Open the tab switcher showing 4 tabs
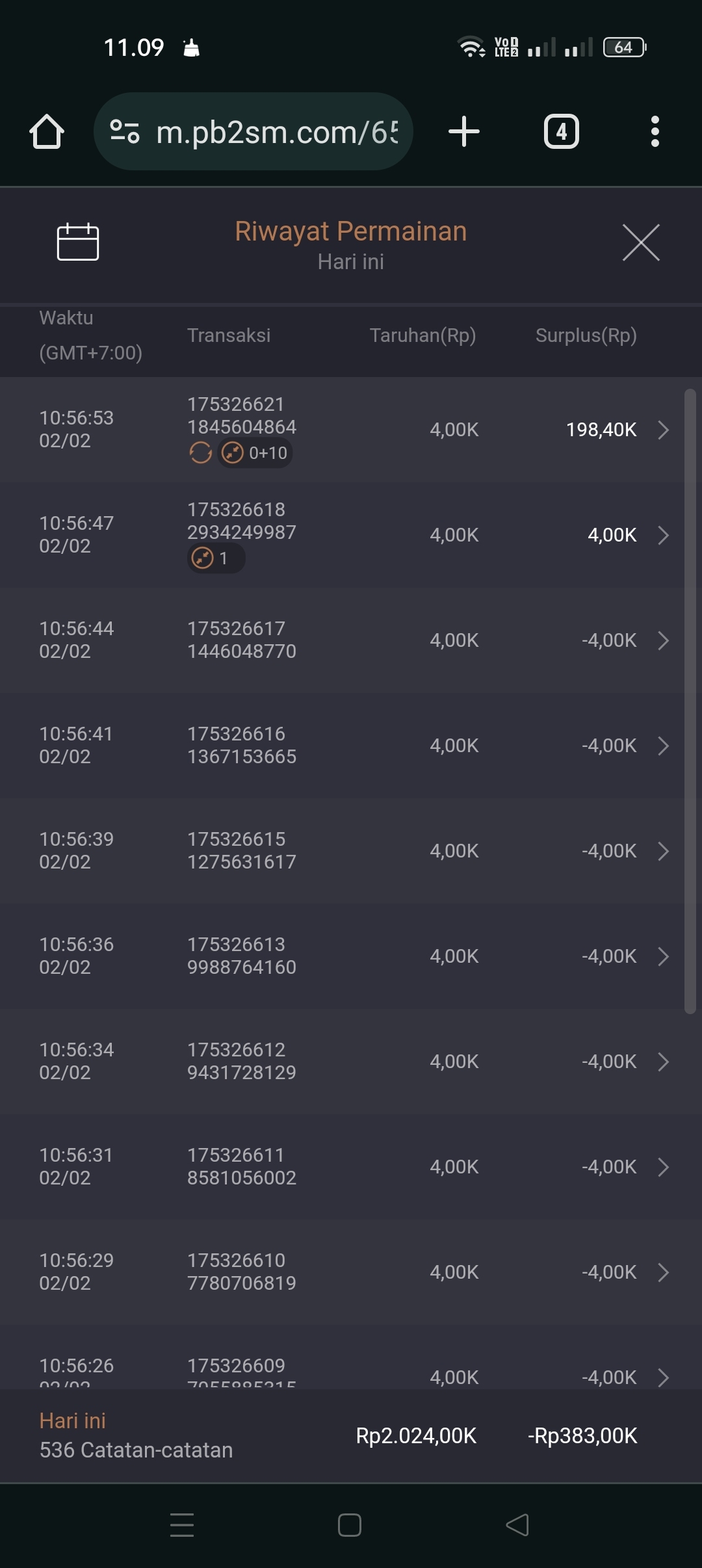This screenshot has width=702, height=1568. [561, 132]
